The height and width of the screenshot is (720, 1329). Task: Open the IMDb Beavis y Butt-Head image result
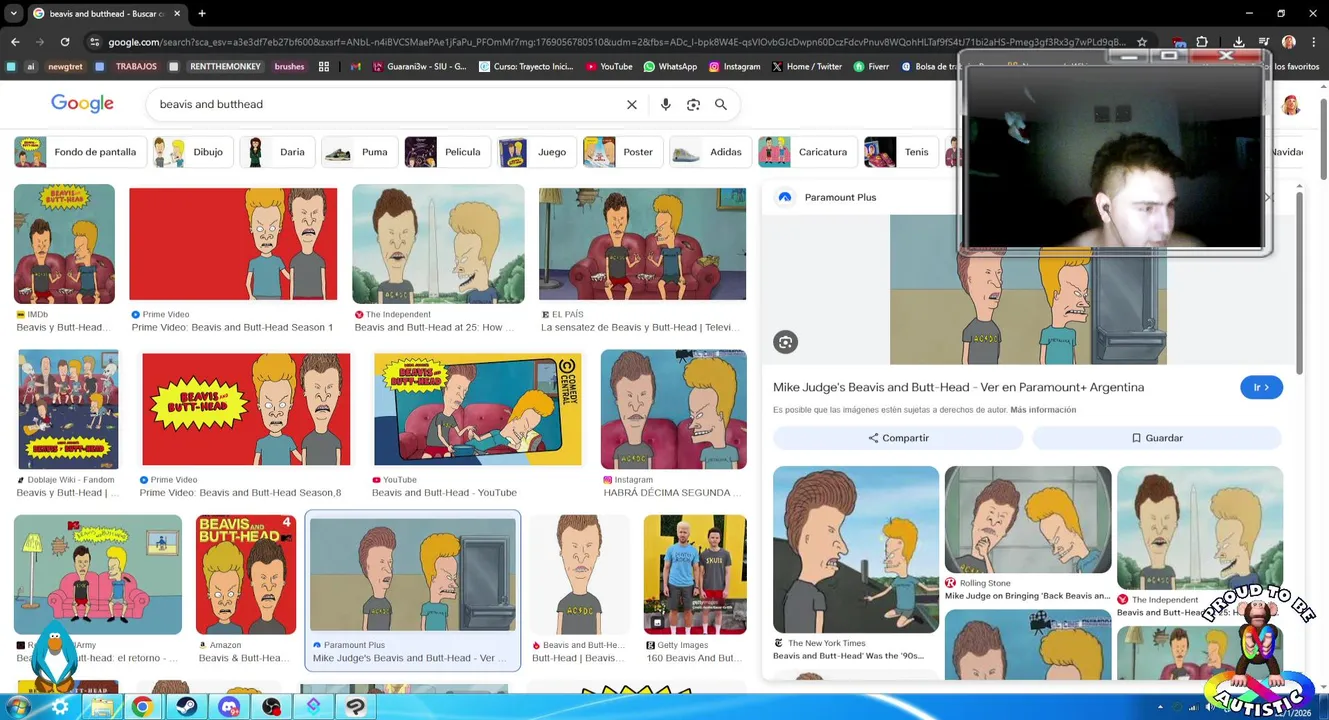64,244
